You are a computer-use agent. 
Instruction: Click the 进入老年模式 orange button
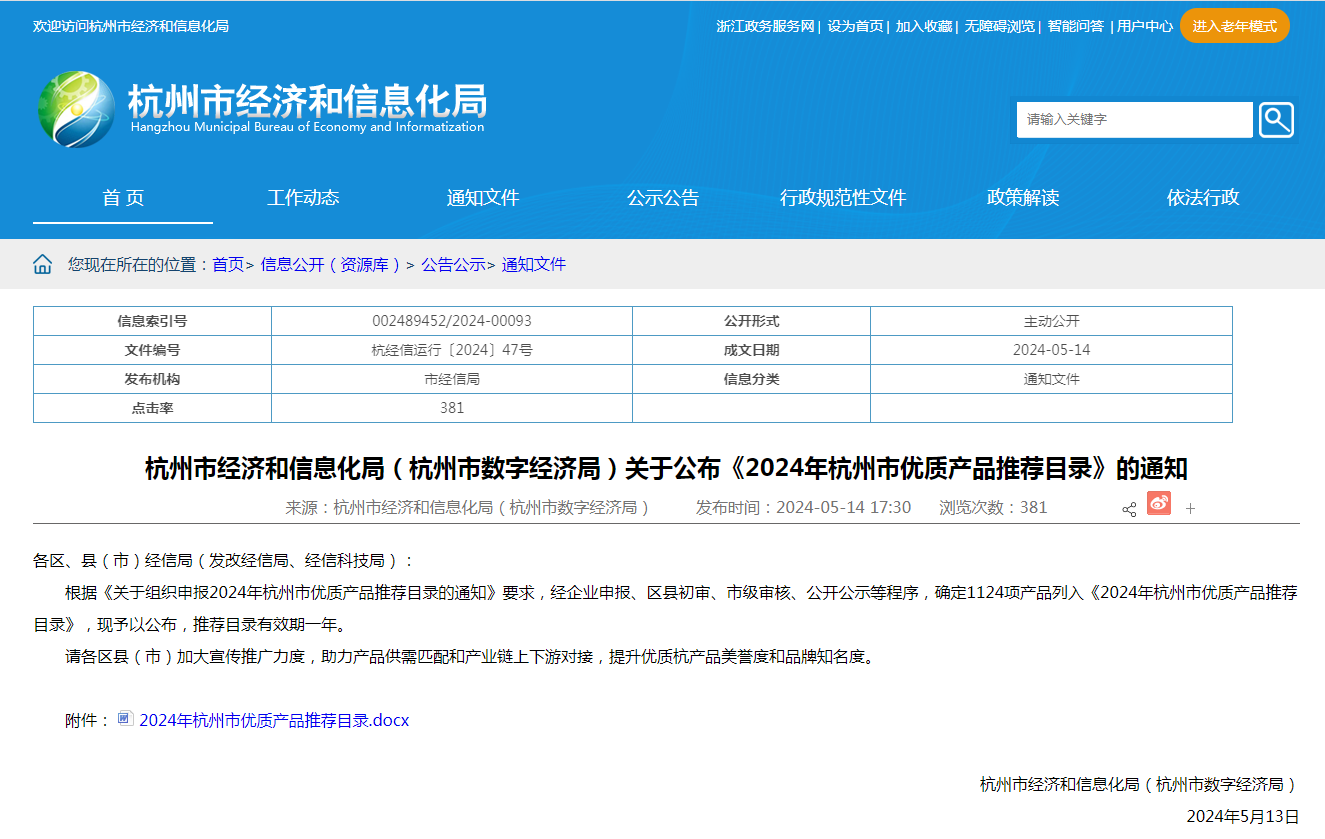pyautogui.click(x=1234, y=25)
